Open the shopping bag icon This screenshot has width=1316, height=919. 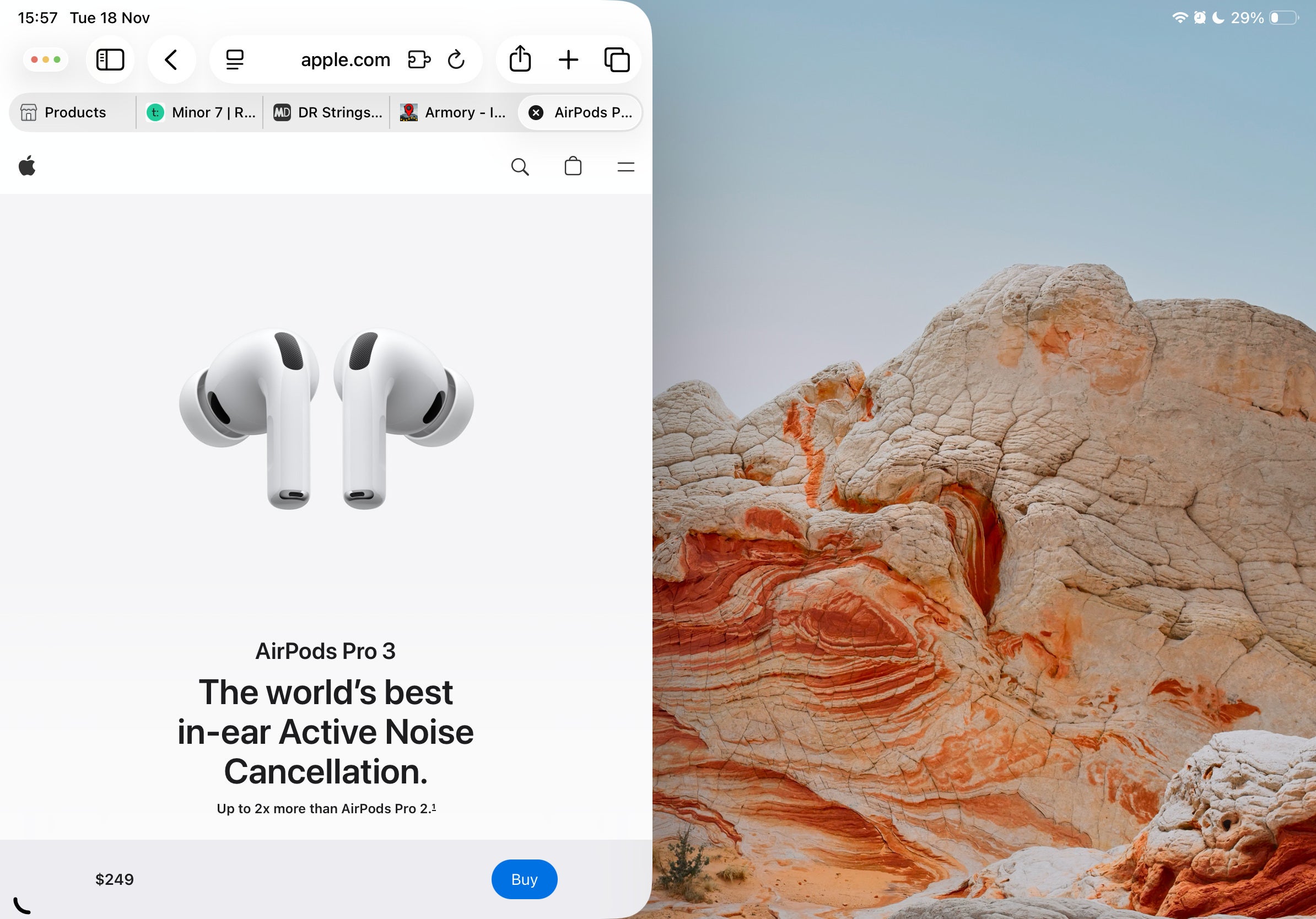(573, 167)
